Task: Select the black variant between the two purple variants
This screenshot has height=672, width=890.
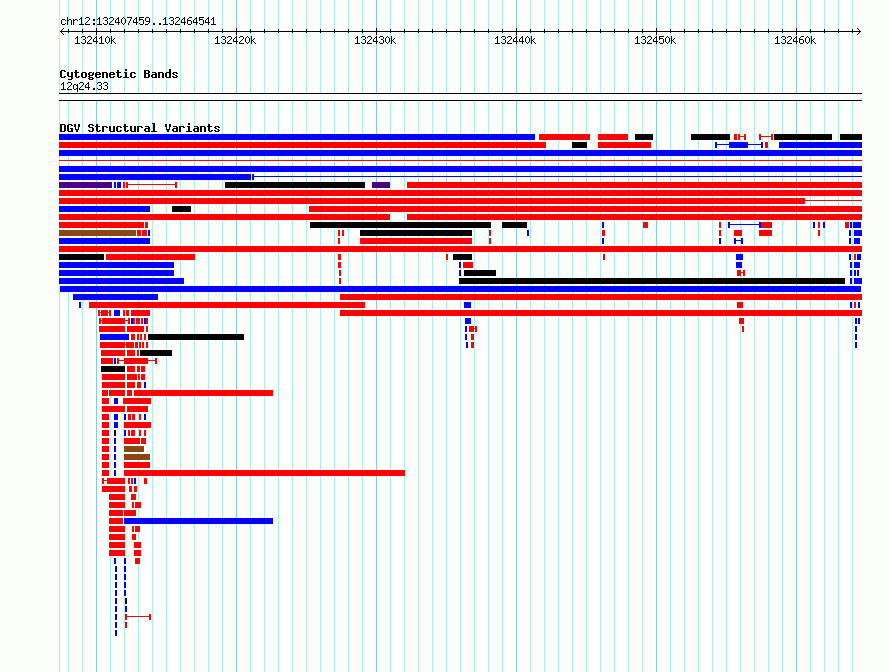Action: click(x=295, y=185)
